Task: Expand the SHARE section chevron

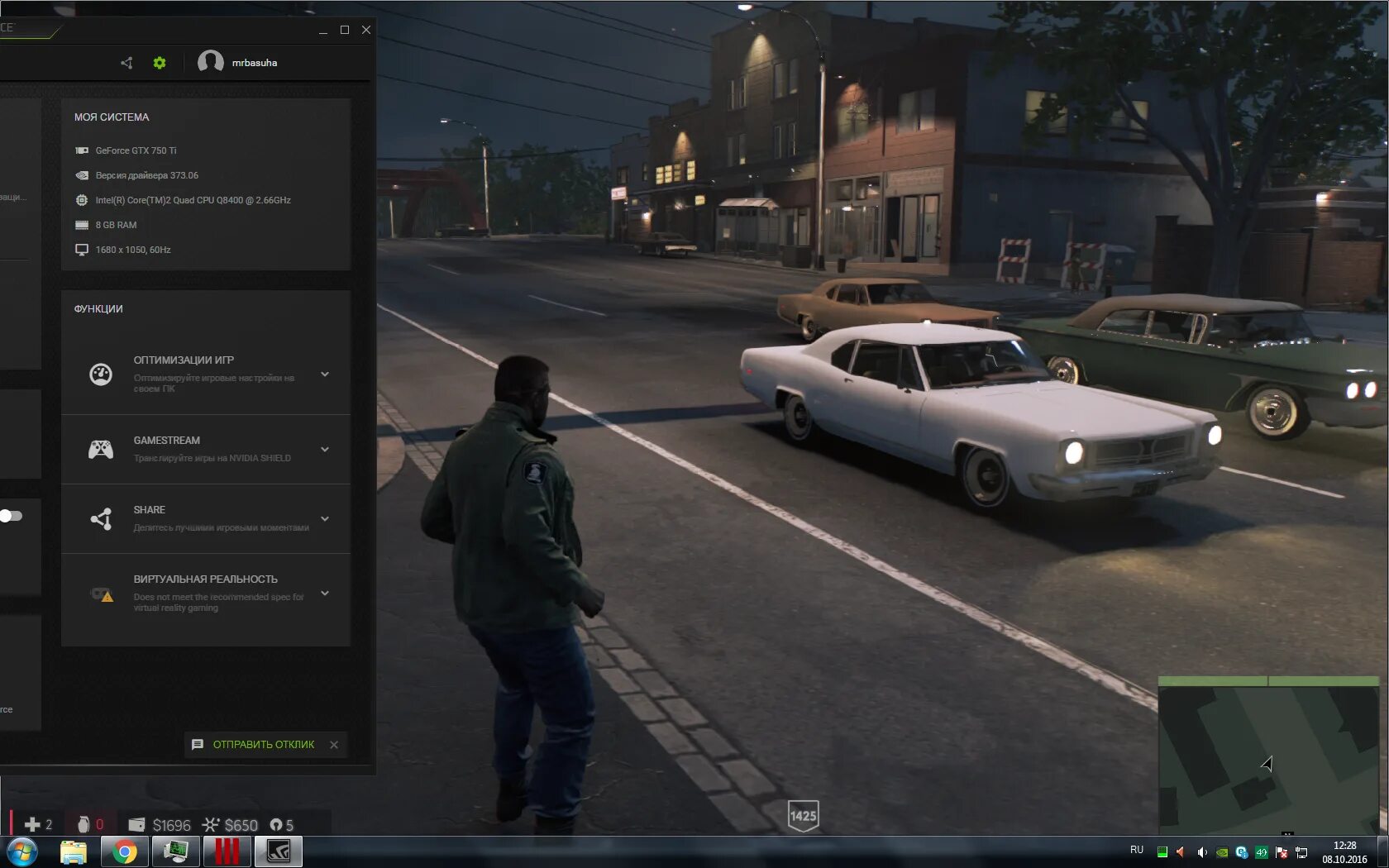Action: pyautogui.click(x=325, y=518)
